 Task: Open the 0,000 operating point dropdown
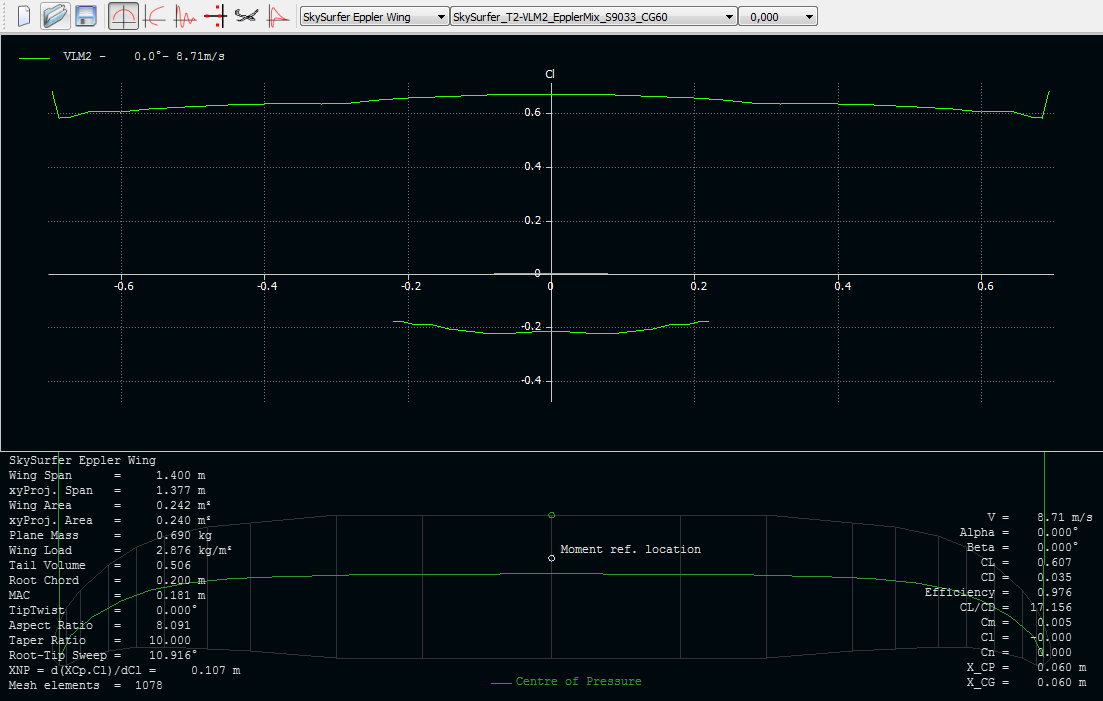click(x=778, y=17)
